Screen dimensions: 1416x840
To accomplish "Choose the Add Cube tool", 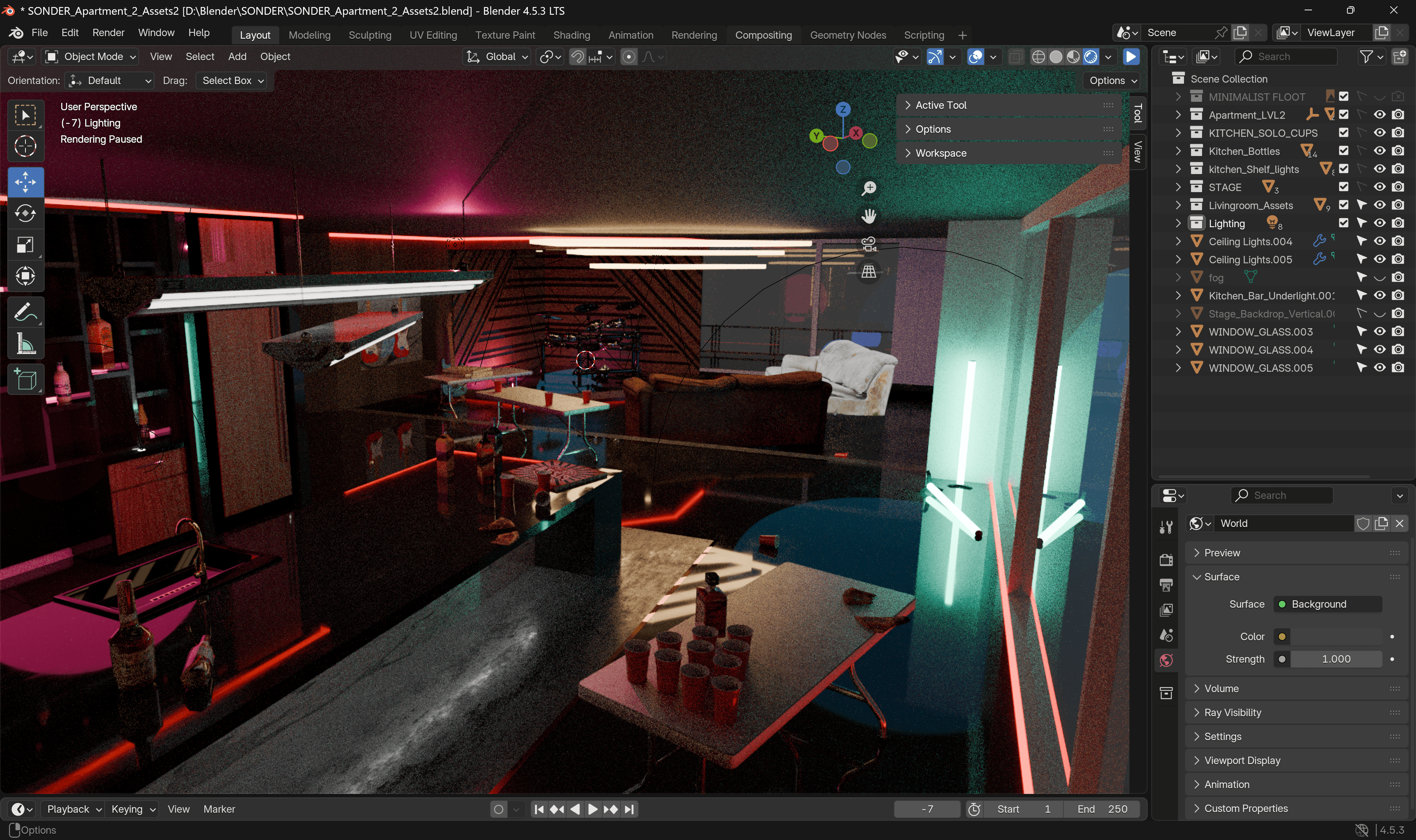I will (x=25, y=380).
